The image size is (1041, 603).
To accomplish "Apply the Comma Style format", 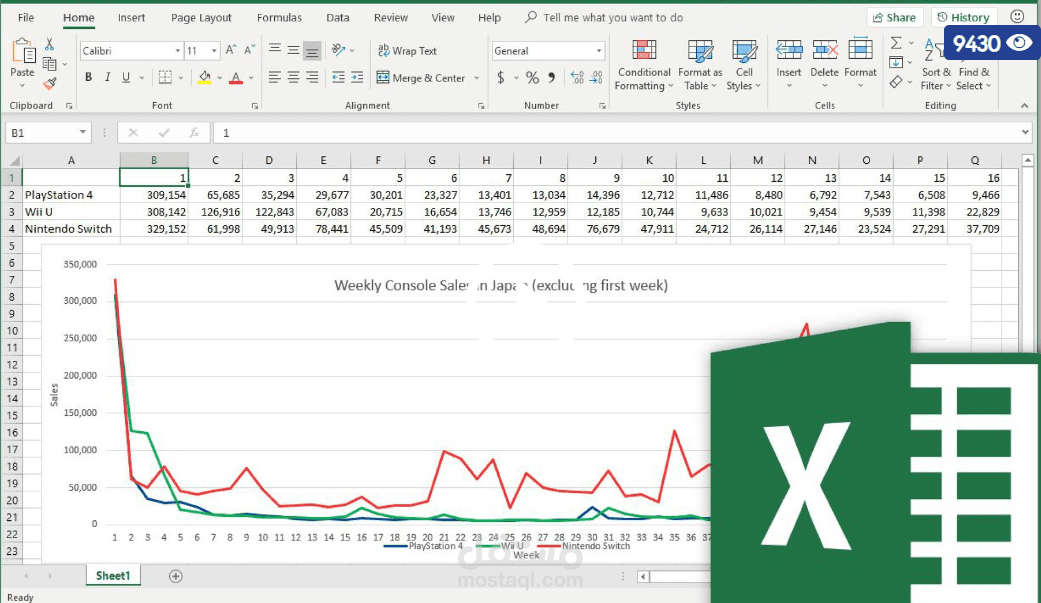I will click(x=552, y=78).
